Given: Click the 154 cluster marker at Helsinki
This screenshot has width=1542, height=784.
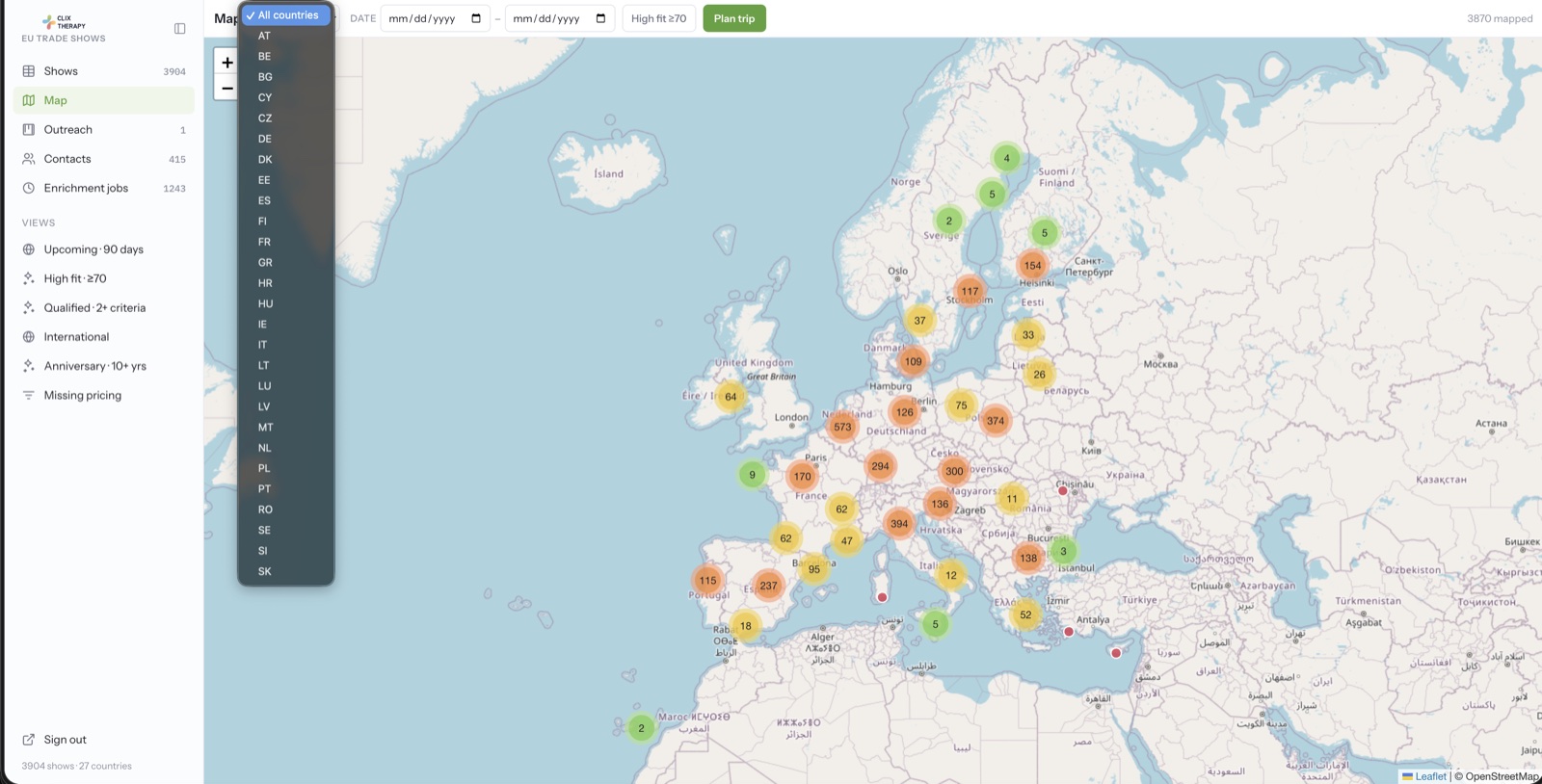Looking at the screenshot, I should coord(1033,265).
